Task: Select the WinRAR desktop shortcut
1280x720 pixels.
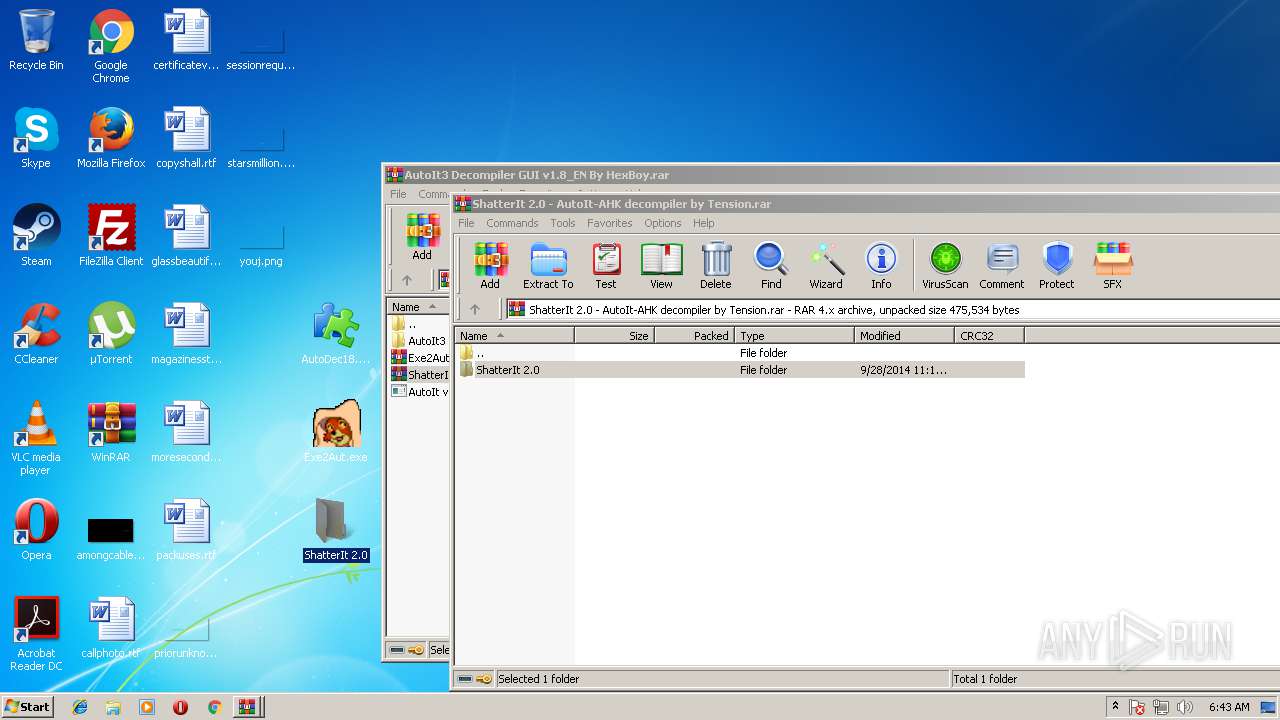Action: [111, 433]
